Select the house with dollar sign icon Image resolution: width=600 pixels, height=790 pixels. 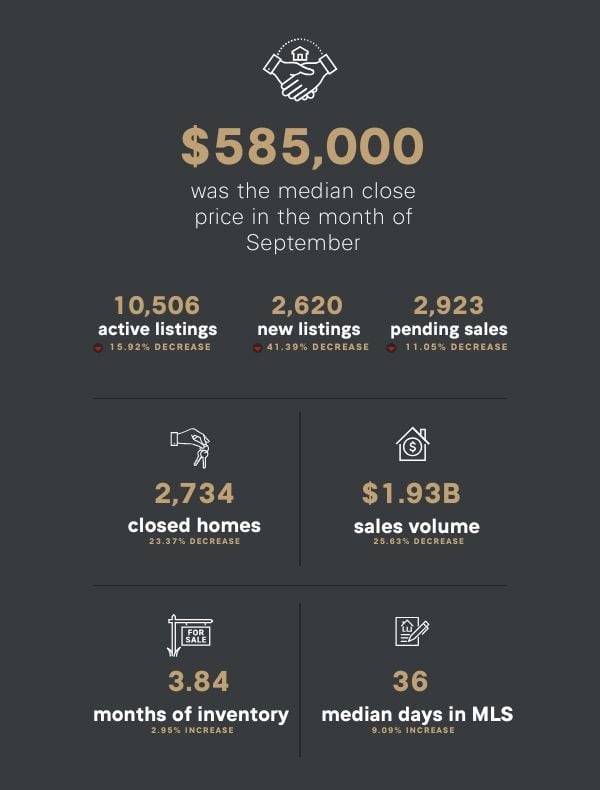412,444
